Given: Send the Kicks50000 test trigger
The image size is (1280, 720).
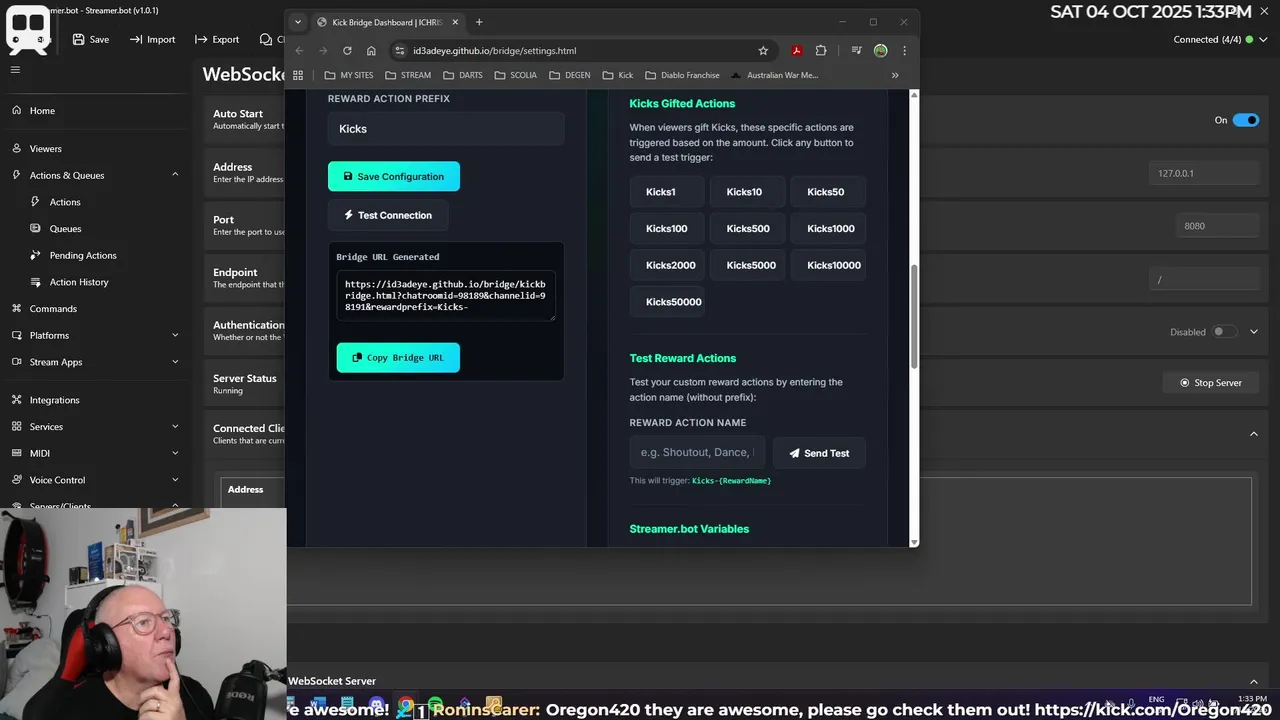Looking at the screenshot, I should pyautogui.click(x=667, y=302).
